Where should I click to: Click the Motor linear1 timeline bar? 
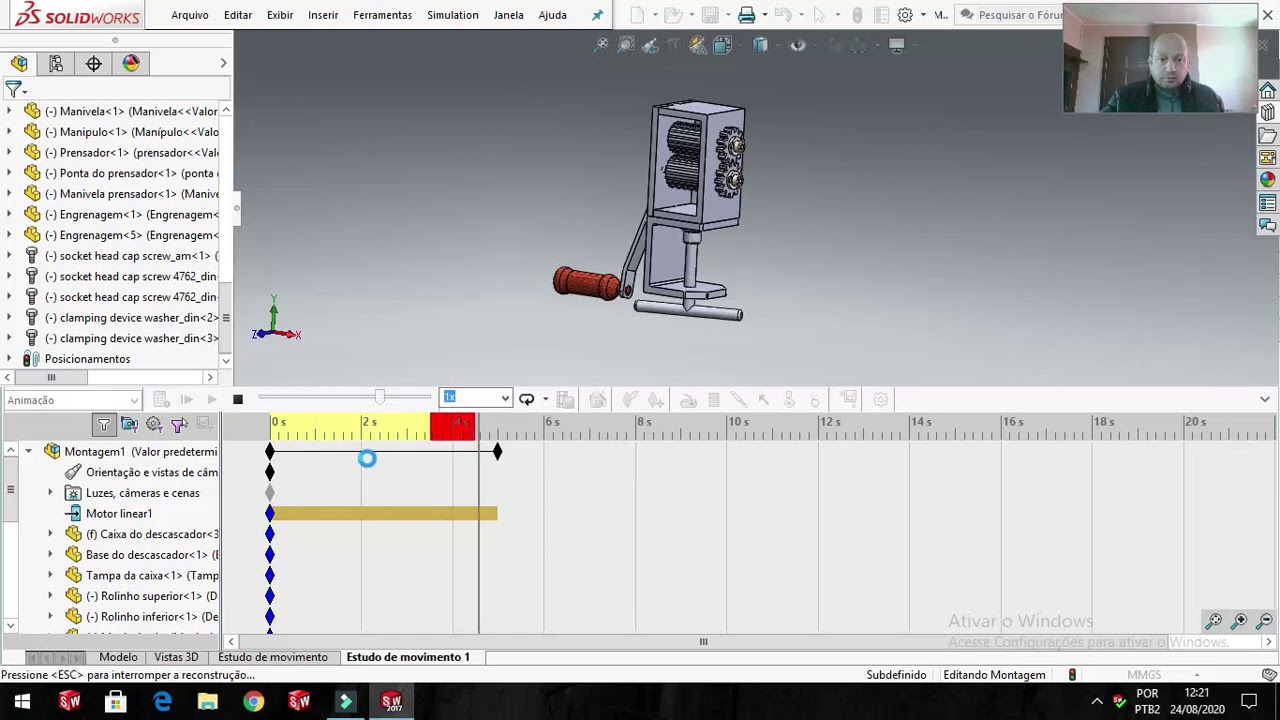coord(384,514)
